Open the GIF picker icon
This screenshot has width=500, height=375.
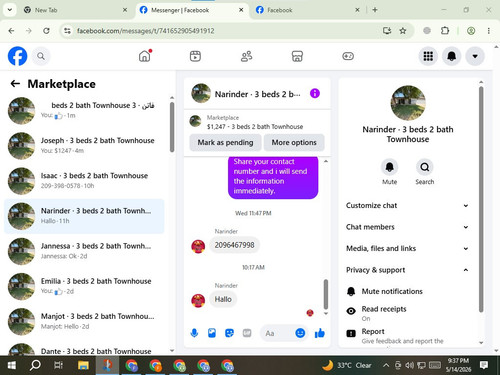click(247, 333)
